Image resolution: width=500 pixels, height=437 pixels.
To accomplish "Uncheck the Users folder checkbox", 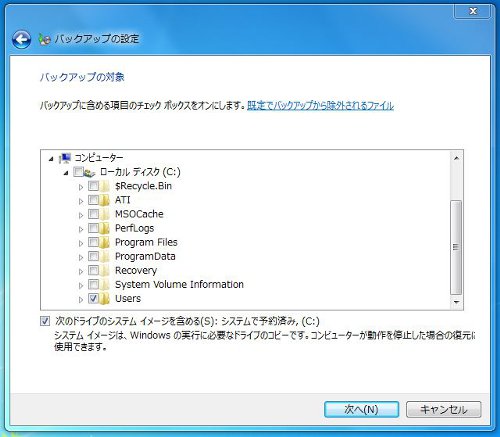I will (93, 298).
